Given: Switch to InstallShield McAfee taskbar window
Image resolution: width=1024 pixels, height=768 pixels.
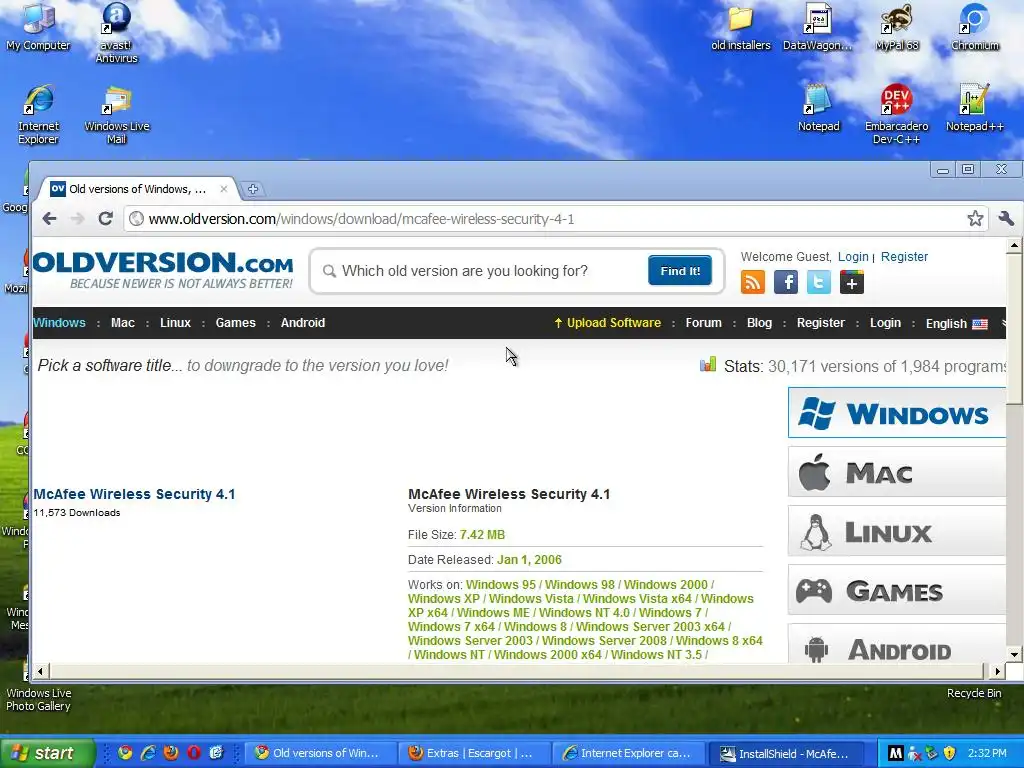Looking at the screenshot, I should [786, 753].
